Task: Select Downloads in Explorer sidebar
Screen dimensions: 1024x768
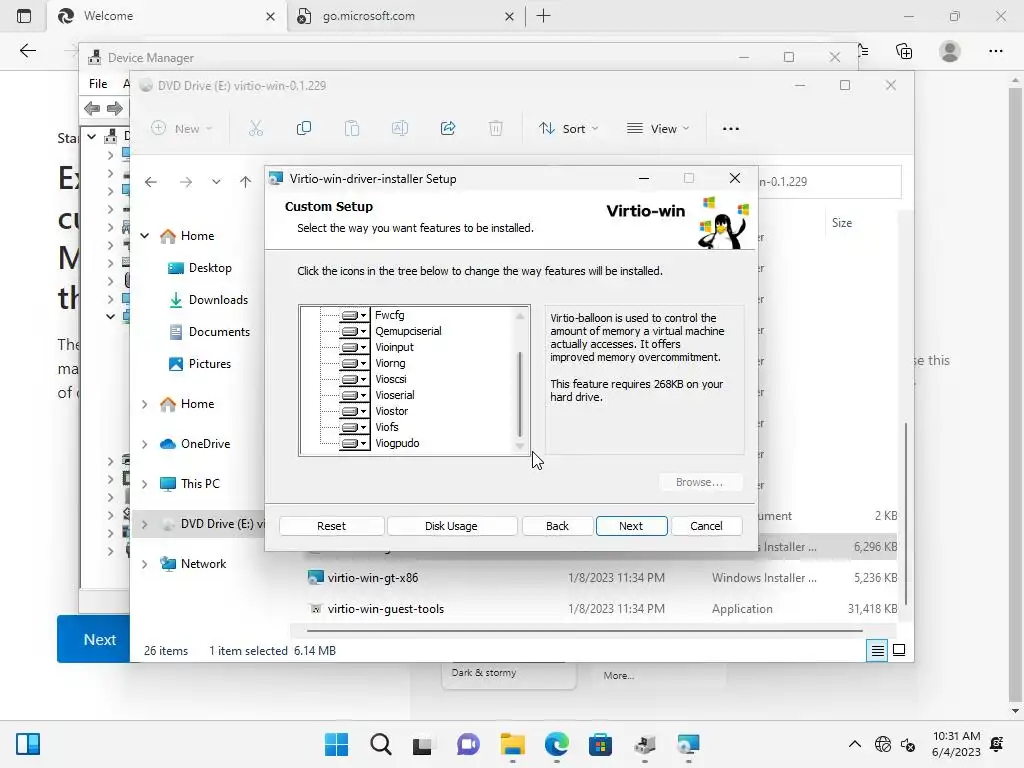Action: [x=208, y=300]
